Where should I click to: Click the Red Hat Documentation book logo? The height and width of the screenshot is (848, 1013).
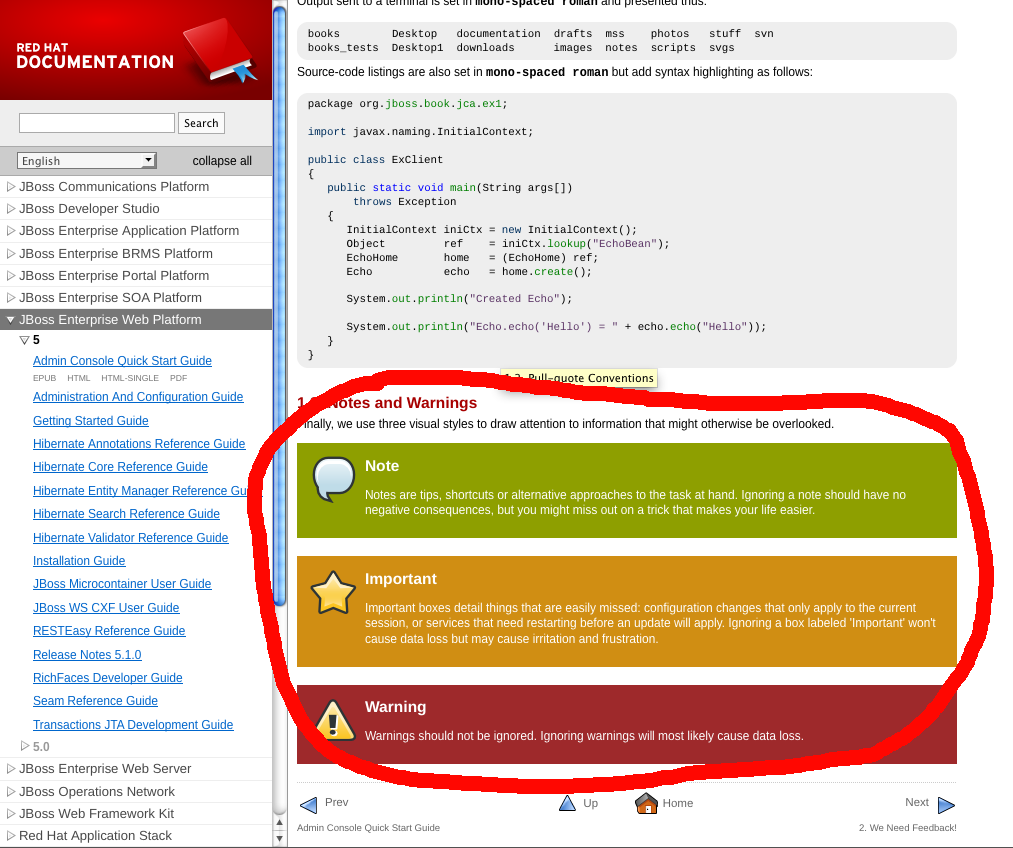click(x=220, y=52)
